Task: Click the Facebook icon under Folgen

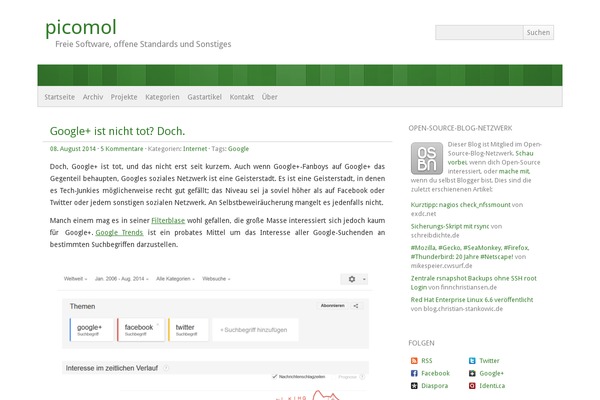Action: (414, 373)
